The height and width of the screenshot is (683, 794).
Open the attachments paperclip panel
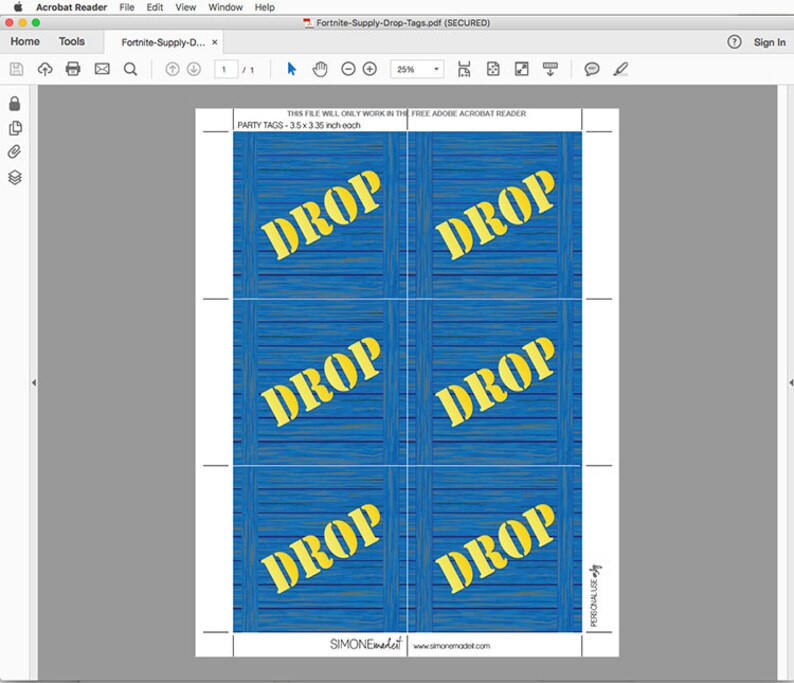point(15,152)
